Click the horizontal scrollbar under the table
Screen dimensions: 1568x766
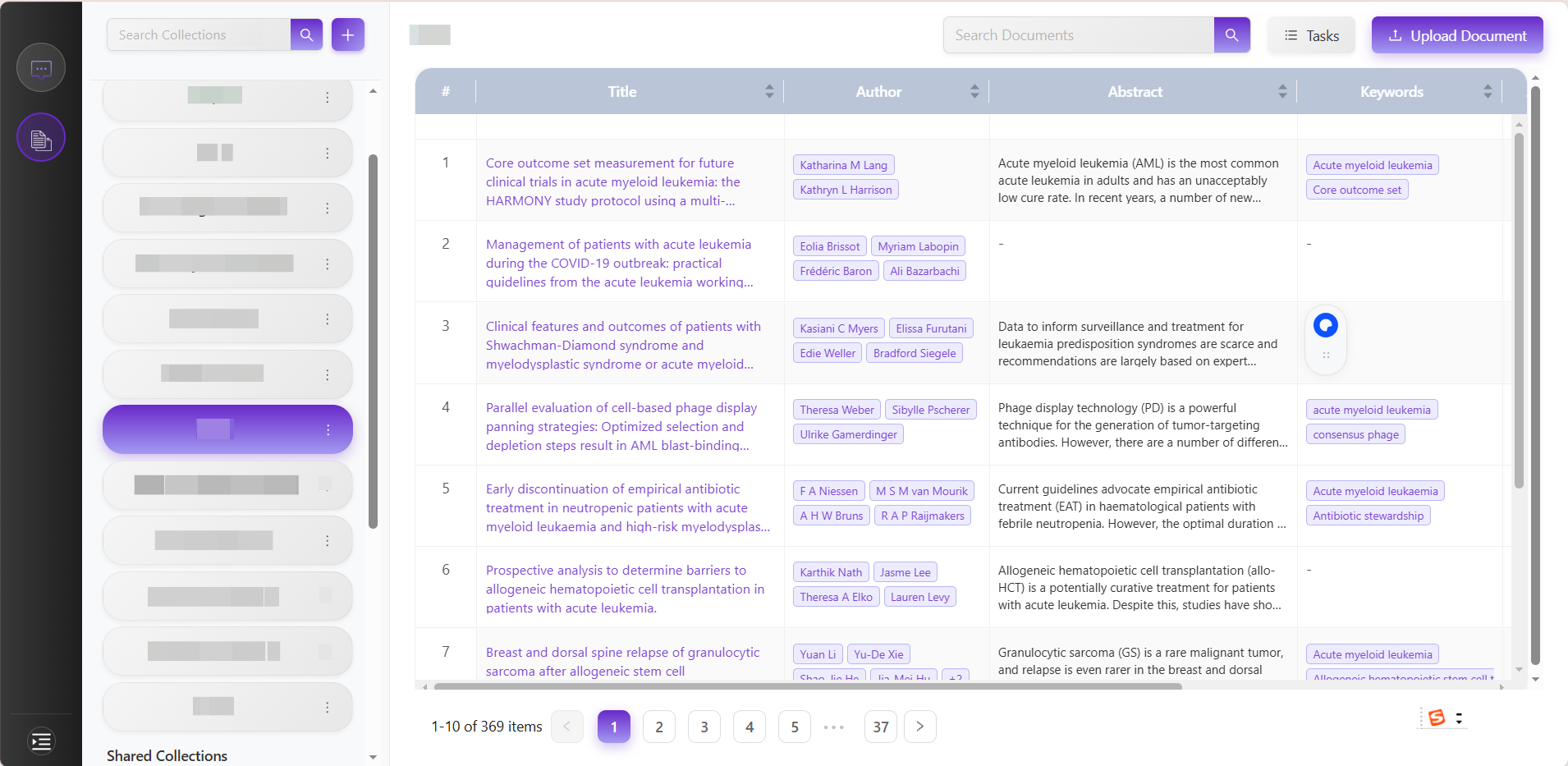pyautogui.click(x=807, y=686)
